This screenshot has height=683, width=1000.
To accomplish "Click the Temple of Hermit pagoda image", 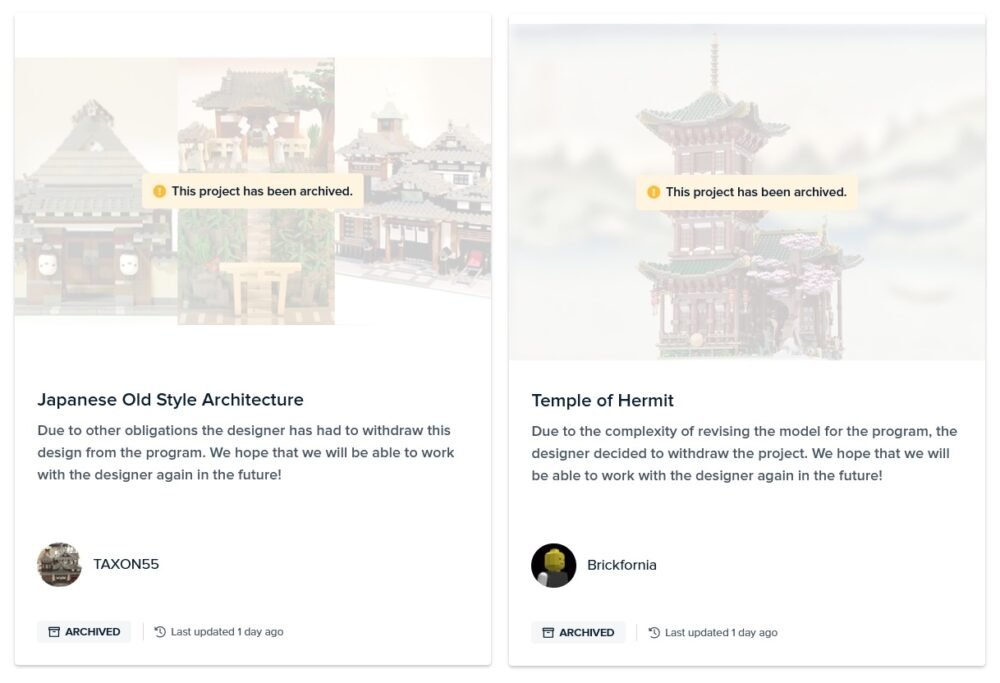I will [747, 193].
